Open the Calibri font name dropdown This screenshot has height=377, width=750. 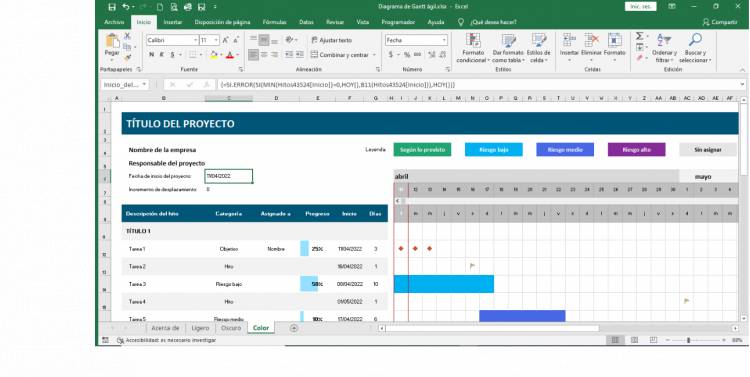tap(196, 40)
